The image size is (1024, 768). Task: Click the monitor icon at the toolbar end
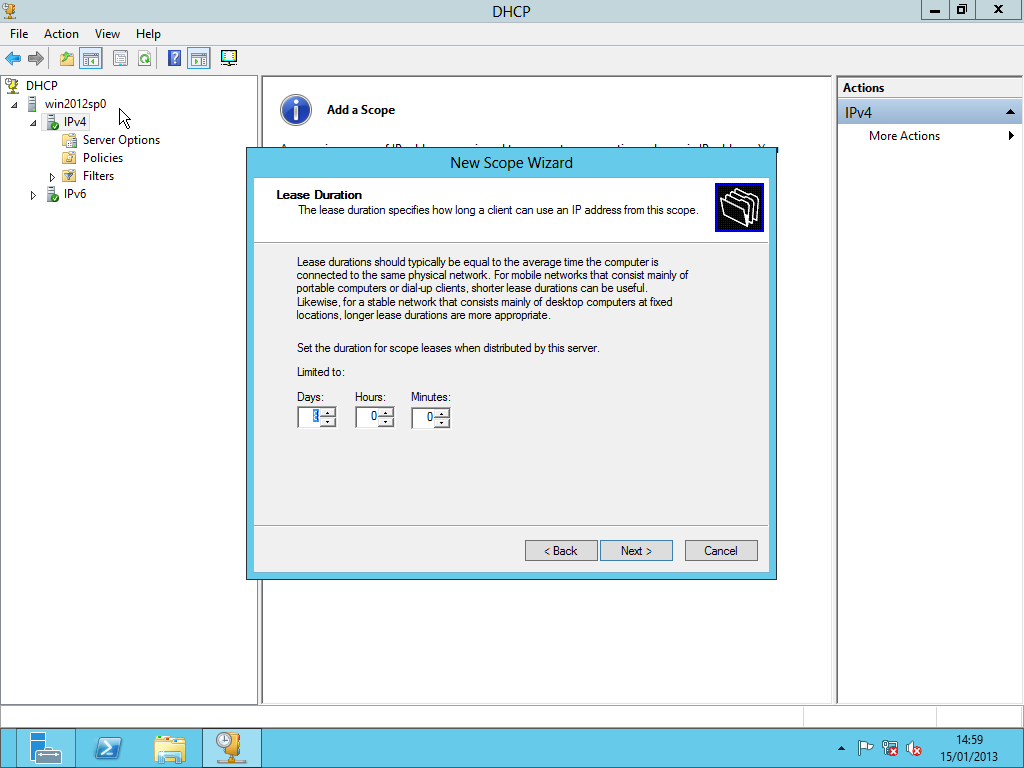click(x=229, y=58)
